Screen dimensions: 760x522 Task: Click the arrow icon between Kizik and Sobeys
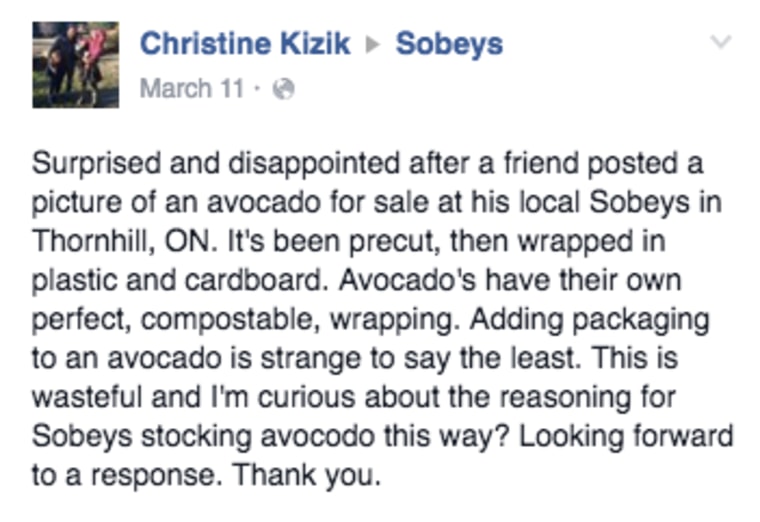tap(373, 45)
